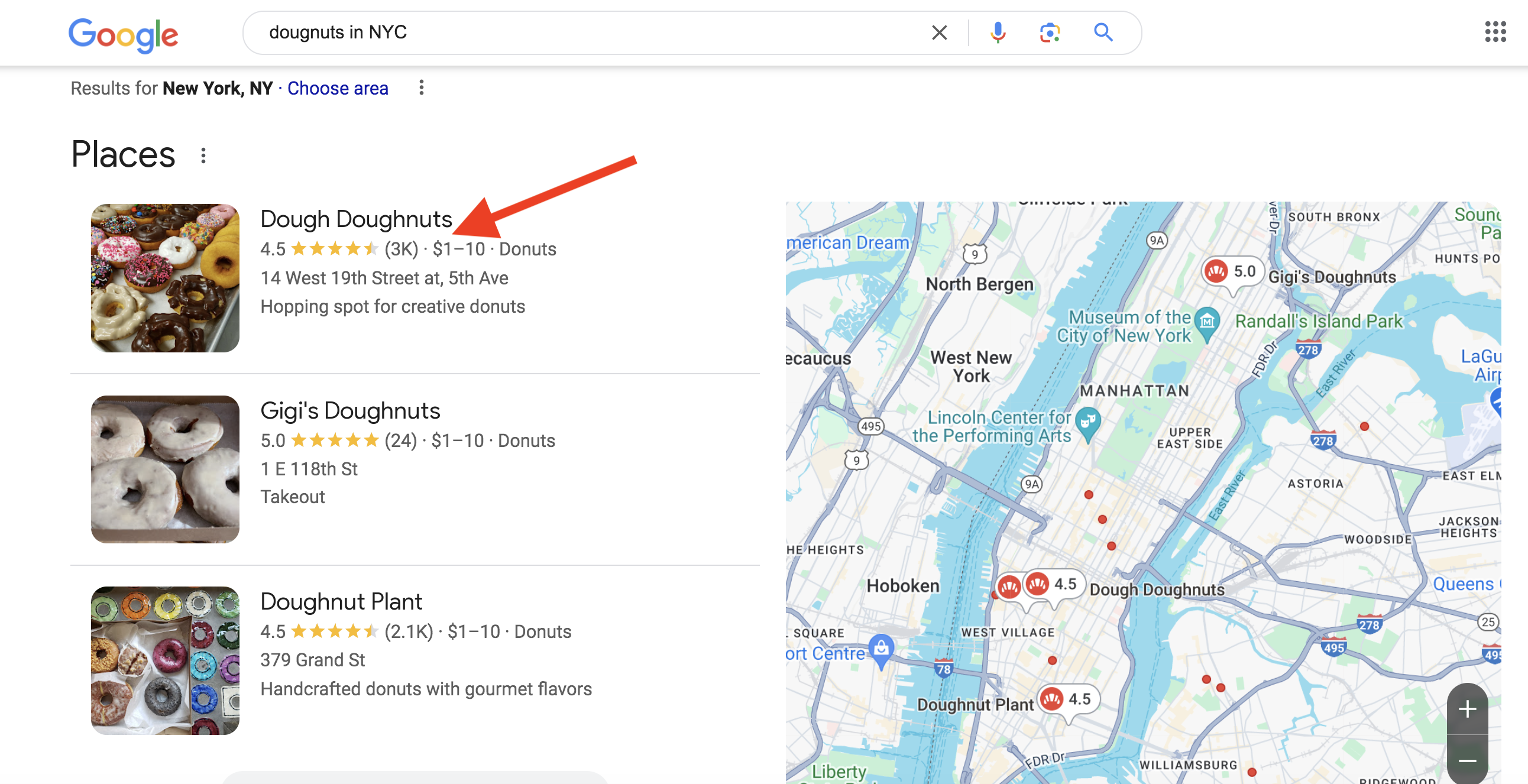Viewport: 1528px width, 784px height.
Task: Click the blue search magnifier icon
Action: pos(1103,32)
